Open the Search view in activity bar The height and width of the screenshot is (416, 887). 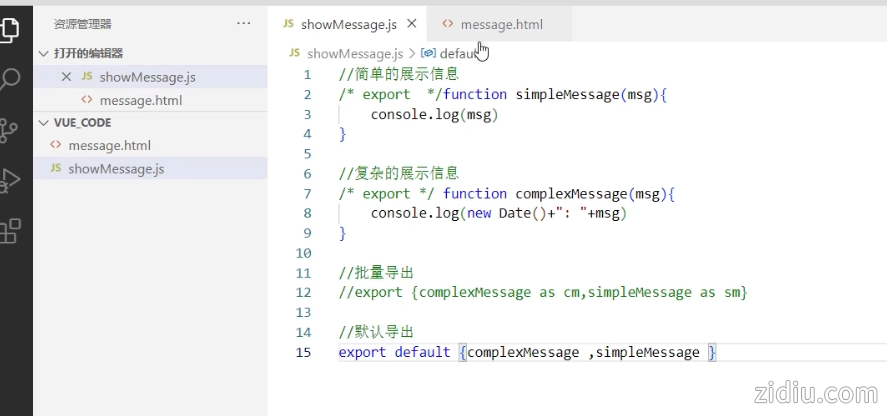pyautogui.click(x=10, y=78)
